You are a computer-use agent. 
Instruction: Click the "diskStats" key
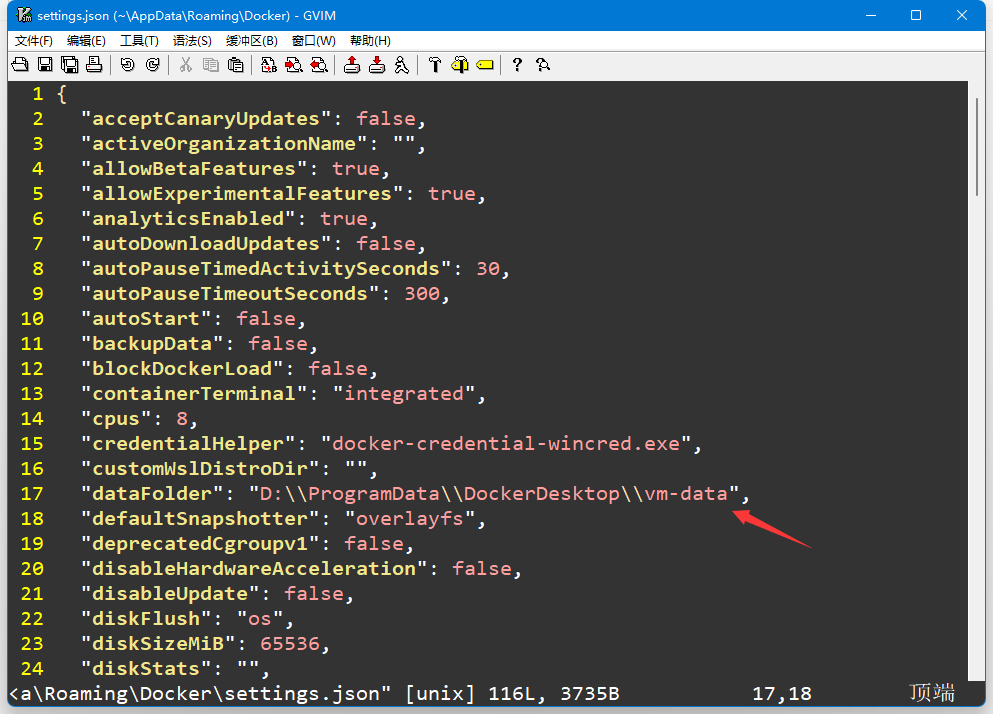click(x=146, y=669)
